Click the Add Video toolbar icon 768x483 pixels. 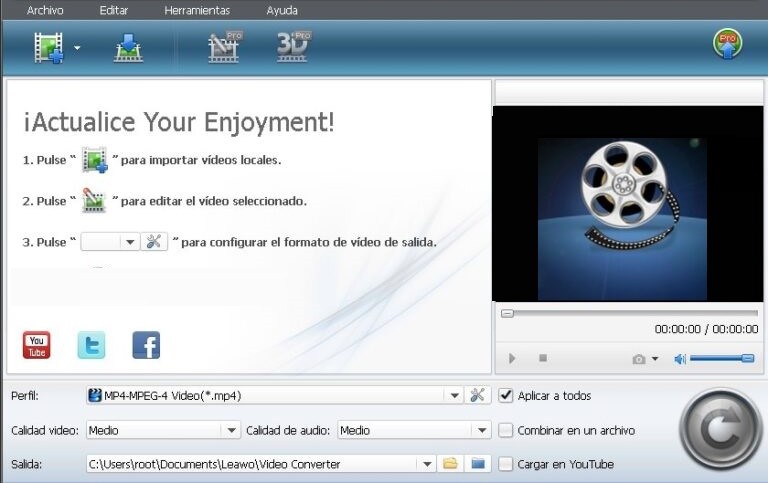(x=49, y=48)
